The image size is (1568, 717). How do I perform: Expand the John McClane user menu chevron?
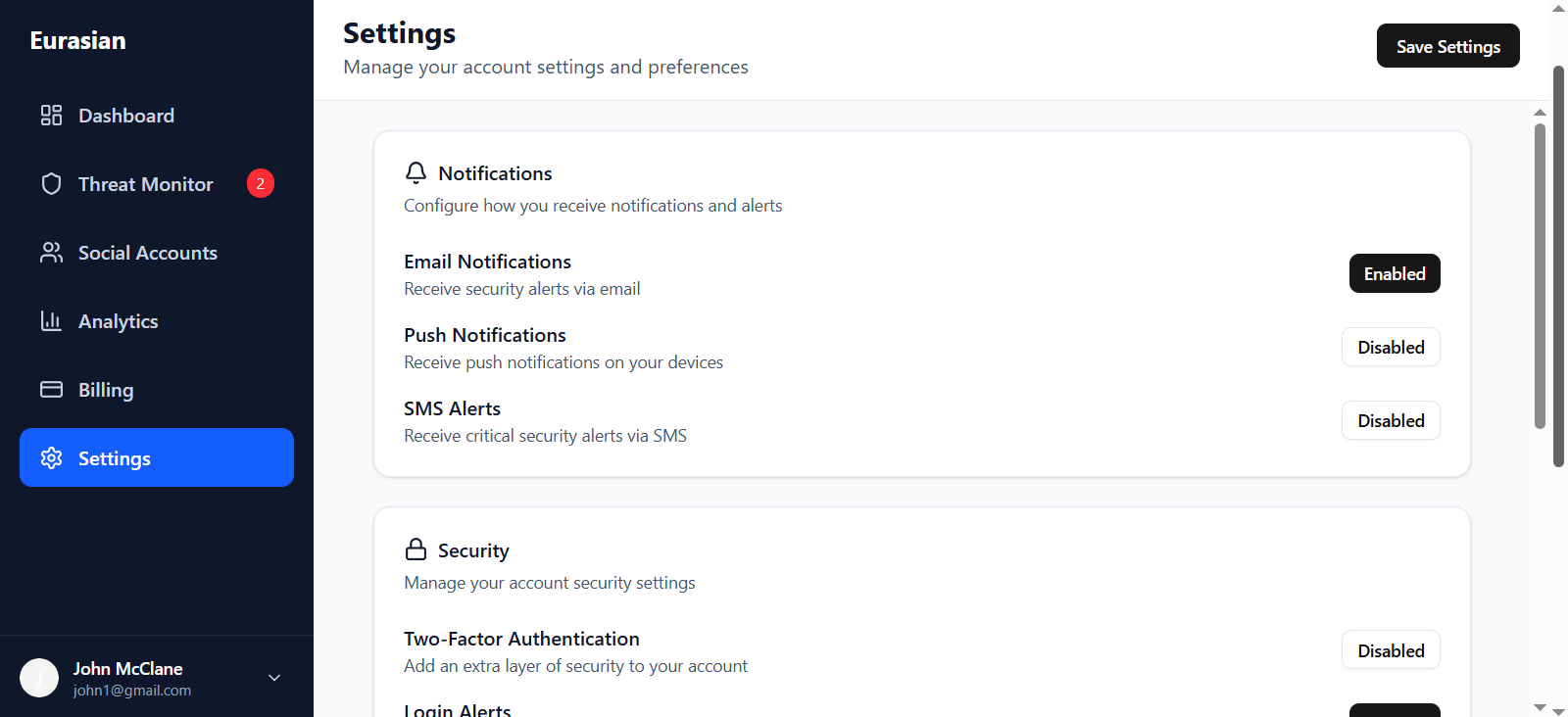[274, 678]
